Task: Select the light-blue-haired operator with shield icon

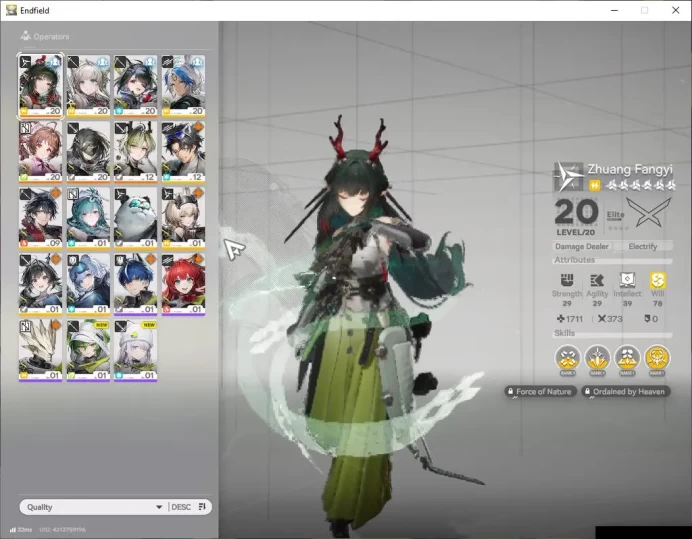Action: [x=88, y=284]
